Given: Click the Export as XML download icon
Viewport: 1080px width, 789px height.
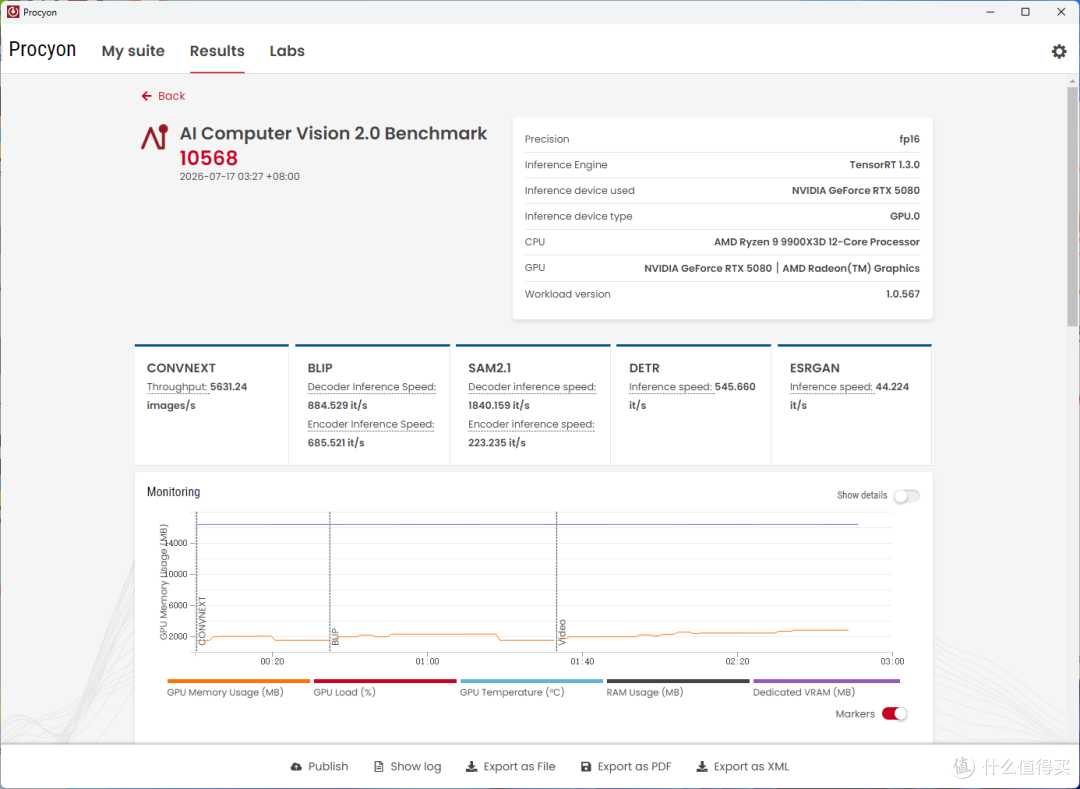Looking at the screenshot, I should tap(702, 766).
